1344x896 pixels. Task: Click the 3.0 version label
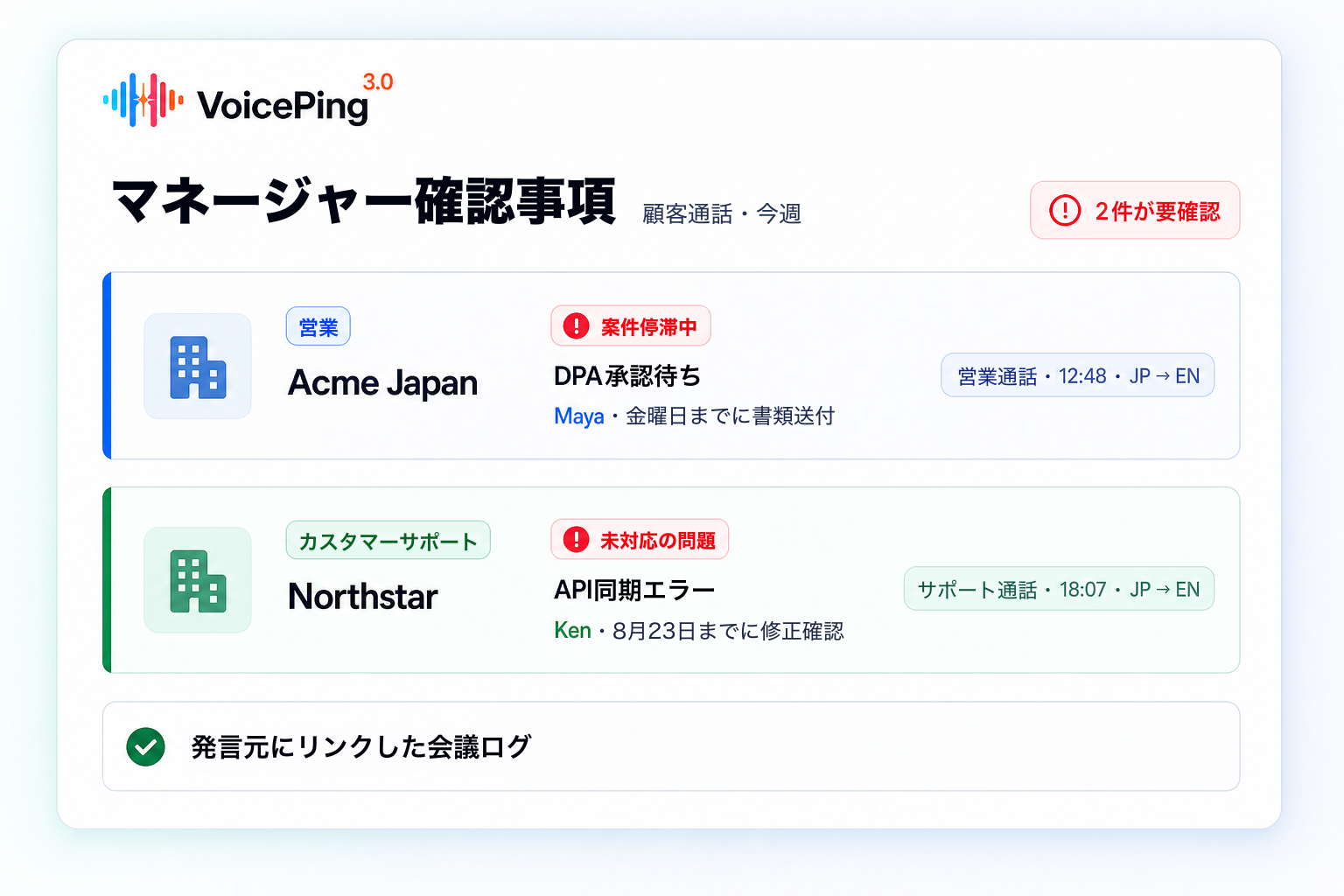378,82
